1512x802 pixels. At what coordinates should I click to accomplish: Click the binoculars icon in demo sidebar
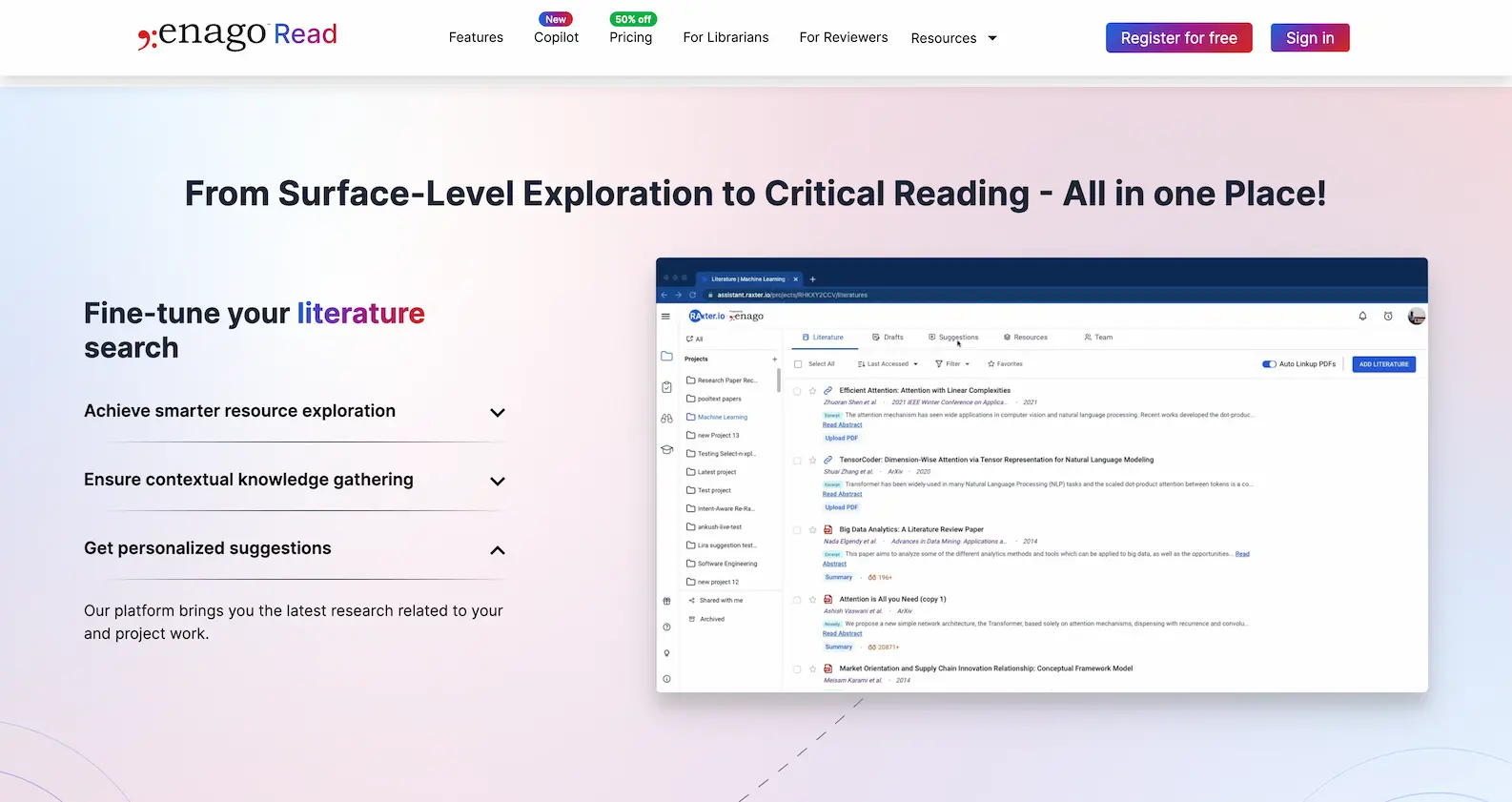(x=666, y=419)
